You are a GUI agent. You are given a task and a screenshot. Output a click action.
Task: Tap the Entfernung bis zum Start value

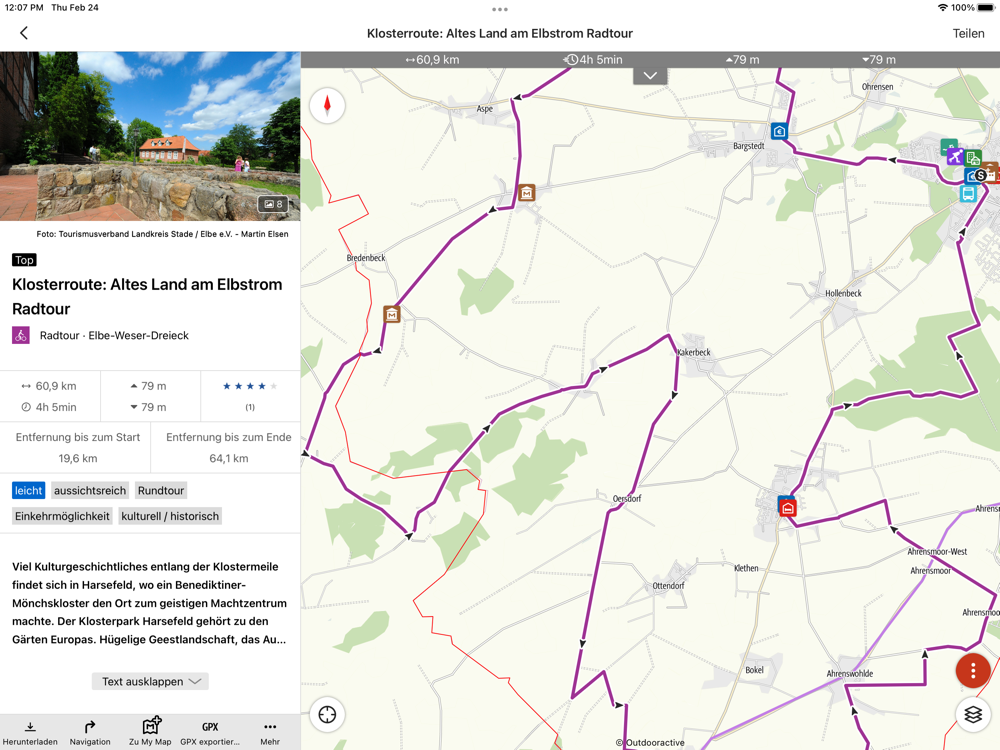point(78,458)
